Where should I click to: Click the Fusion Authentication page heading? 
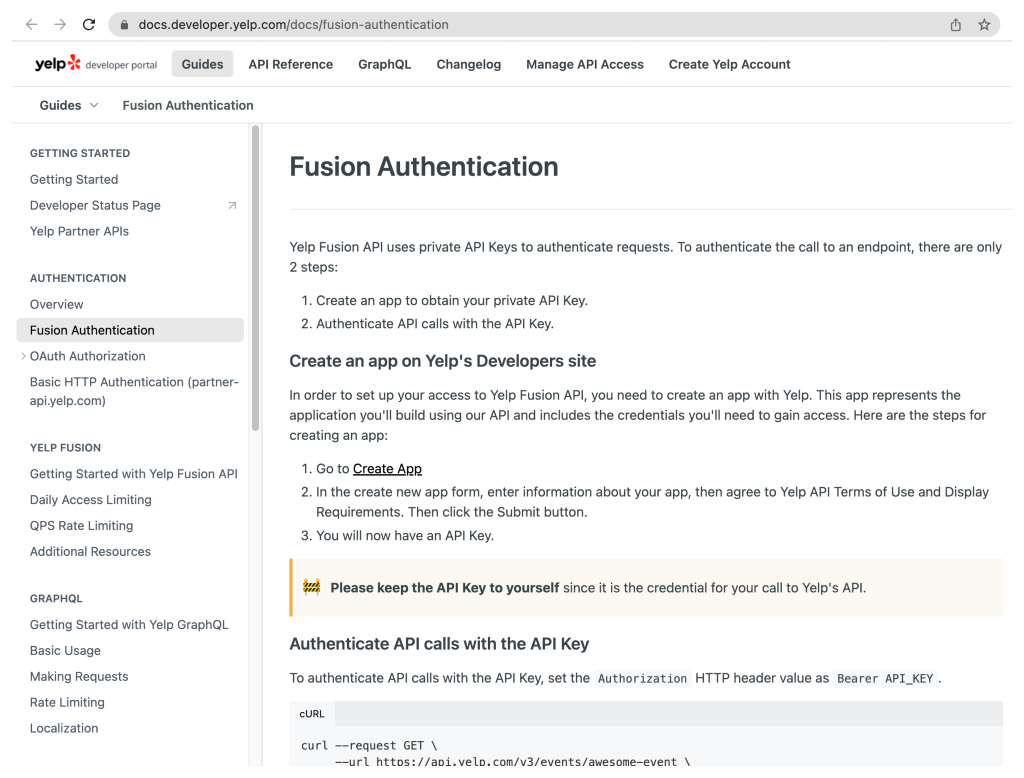point(424,167)
